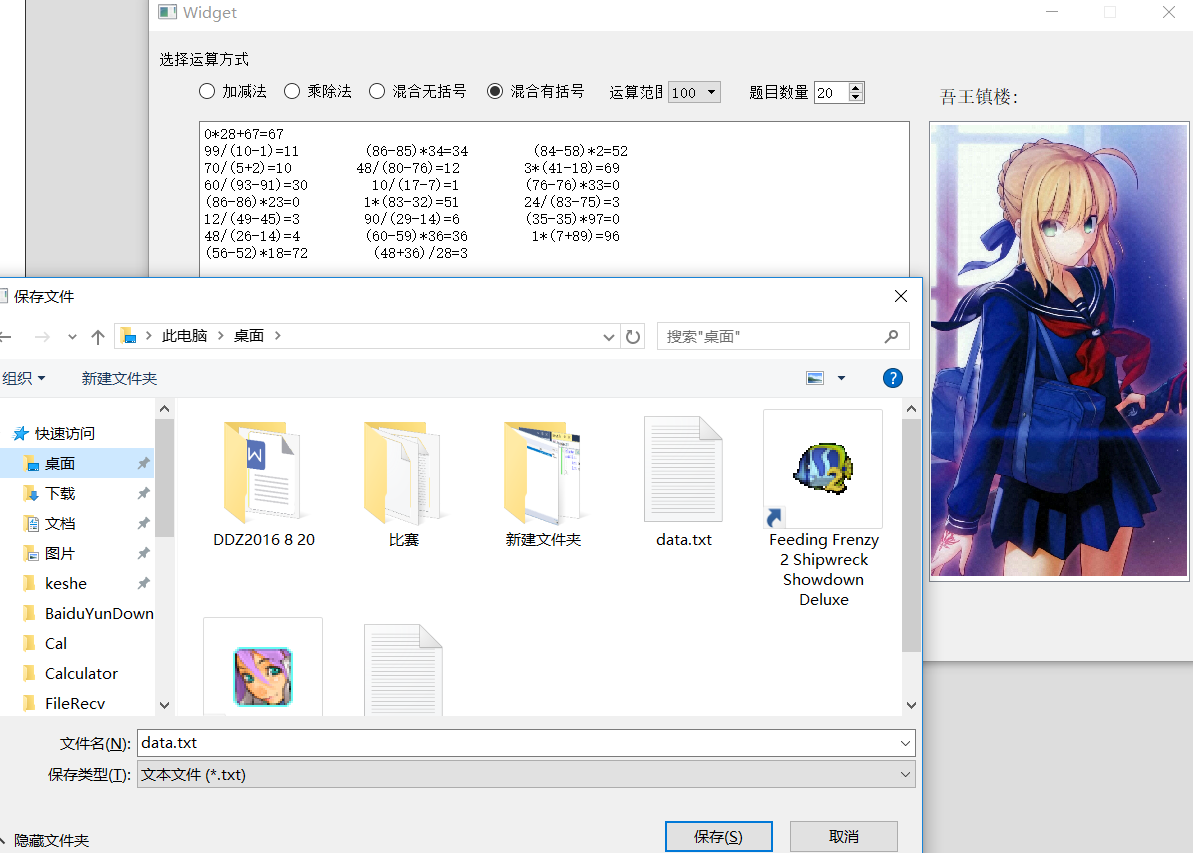
Task: Open the recent locations dropdown arrow
Action: click(72, 336)
